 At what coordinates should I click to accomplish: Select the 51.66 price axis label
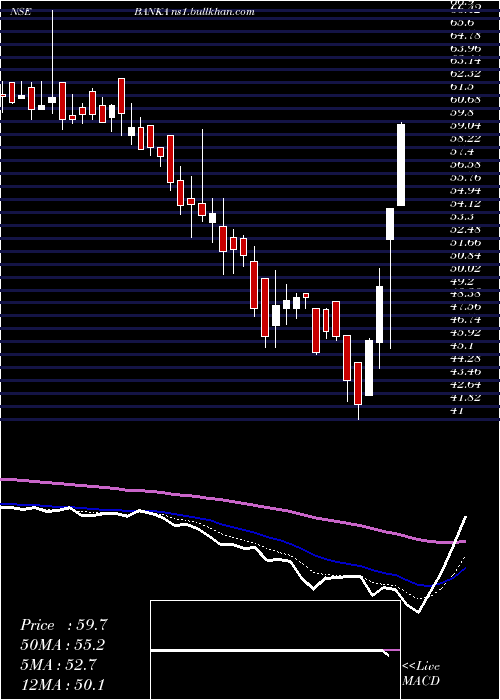coord(467,242)
